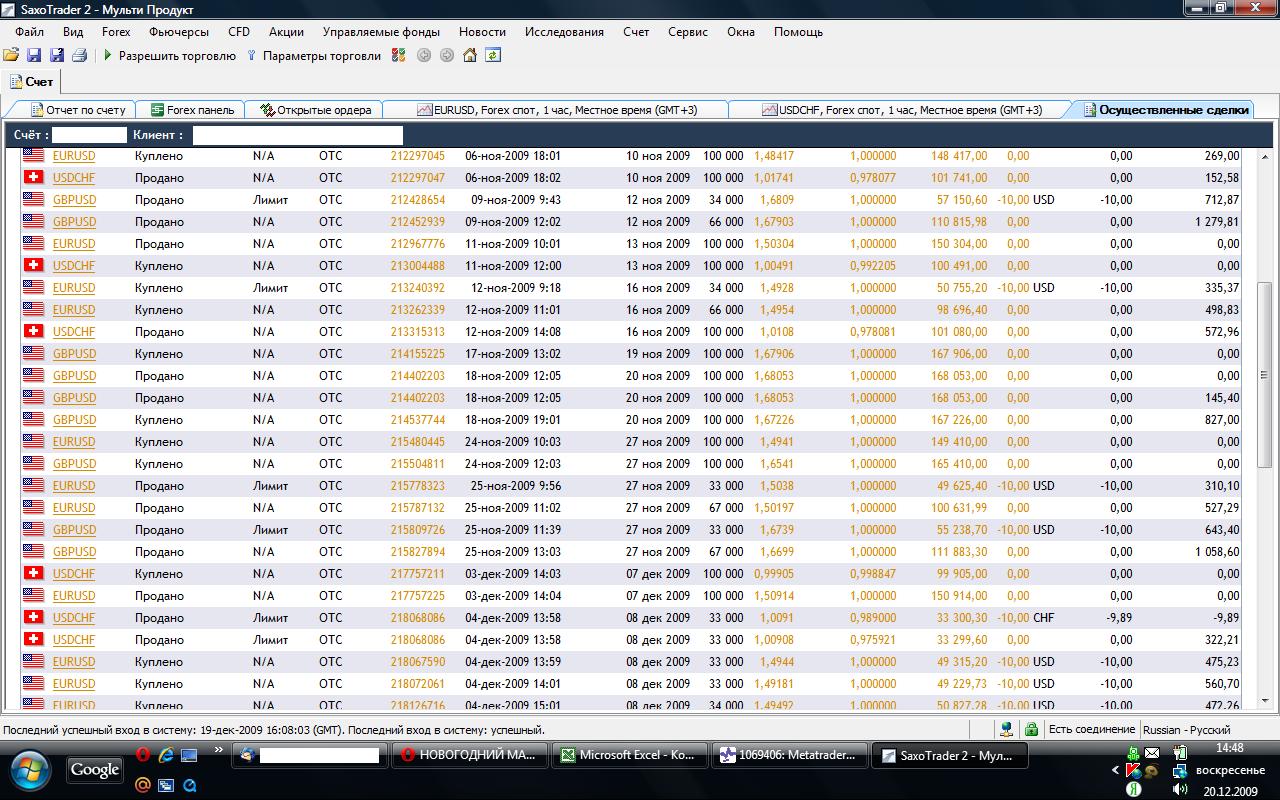Click the price 1,67903 cell

(774, 222)
